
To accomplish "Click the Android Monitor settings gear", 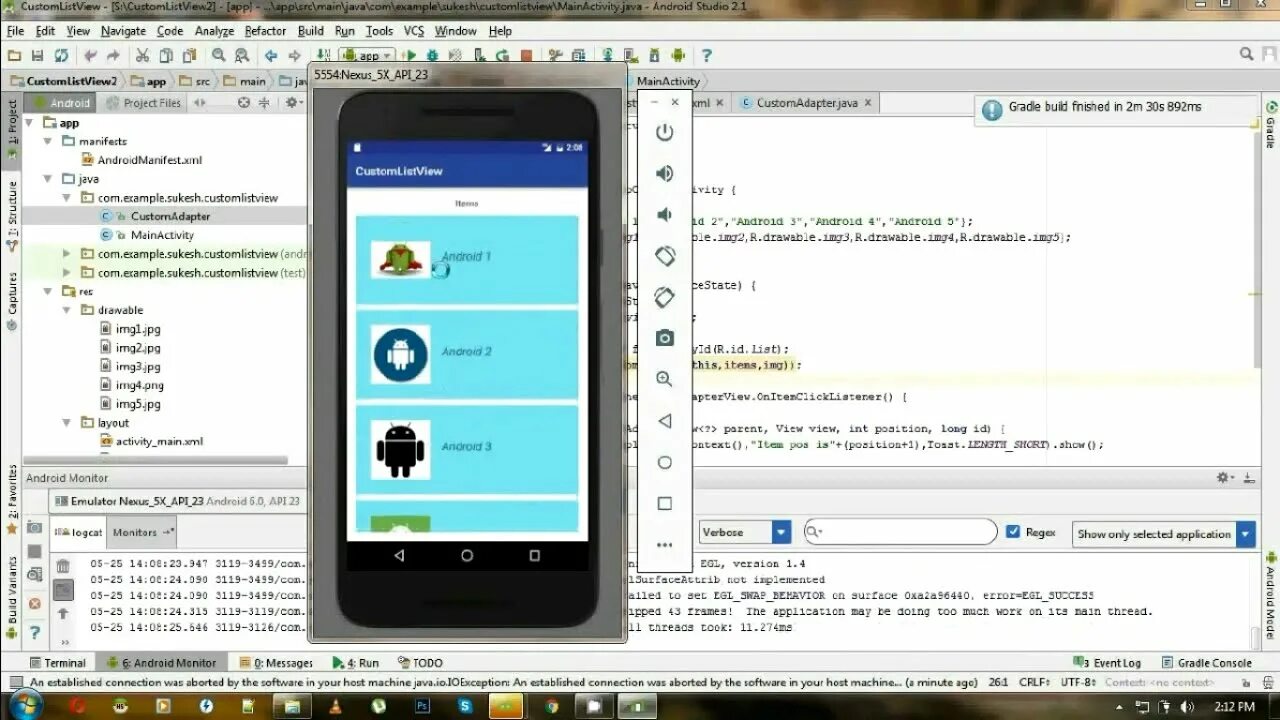I will [x=1224, y=478].
